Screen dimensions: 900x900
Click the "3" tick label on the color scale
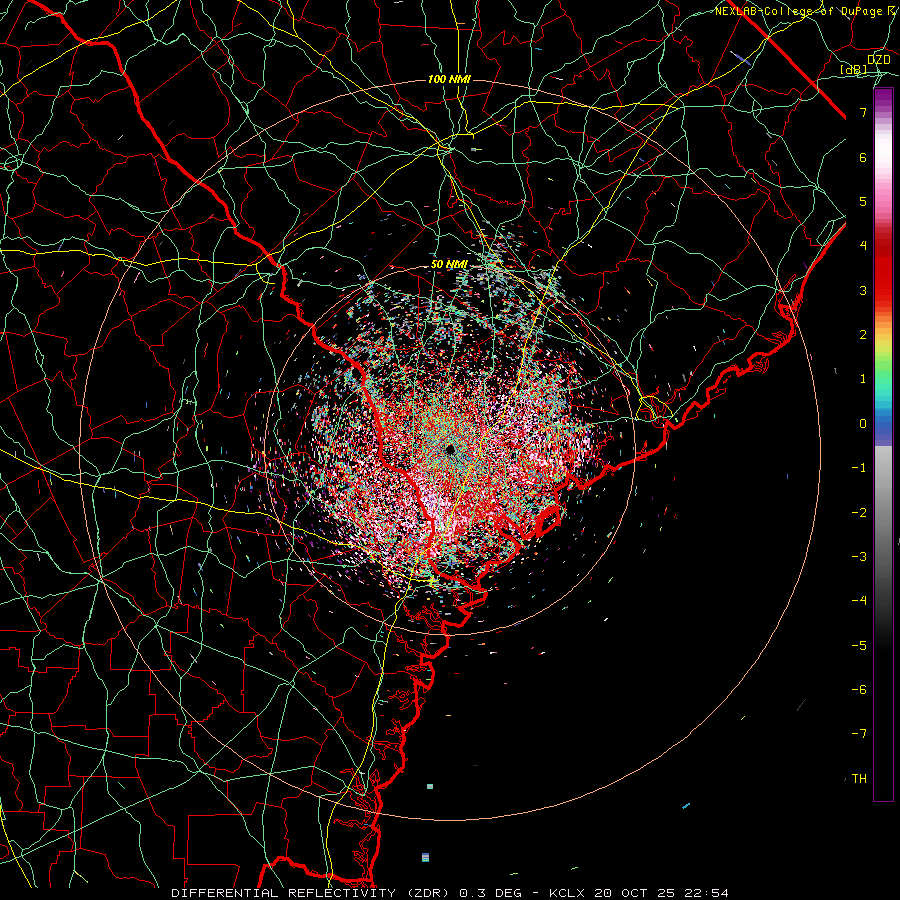pyautogui.click(x=863, y=290)
